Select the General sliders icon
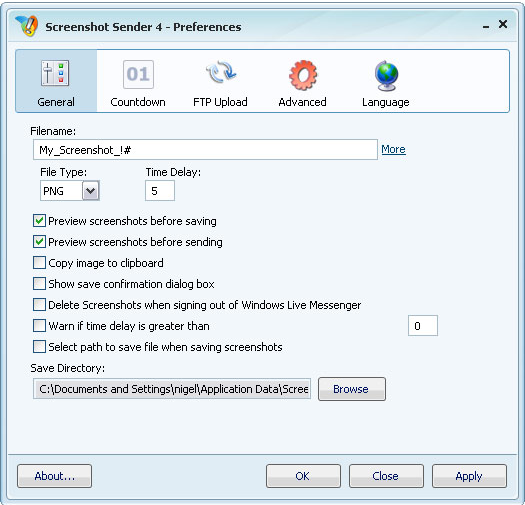 tap(55, 73)
